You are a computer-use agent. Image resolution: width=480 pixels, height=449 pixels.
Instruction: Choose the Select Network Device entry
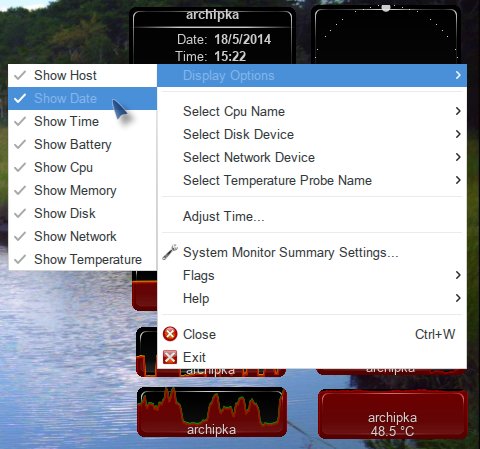pos(312,157)
